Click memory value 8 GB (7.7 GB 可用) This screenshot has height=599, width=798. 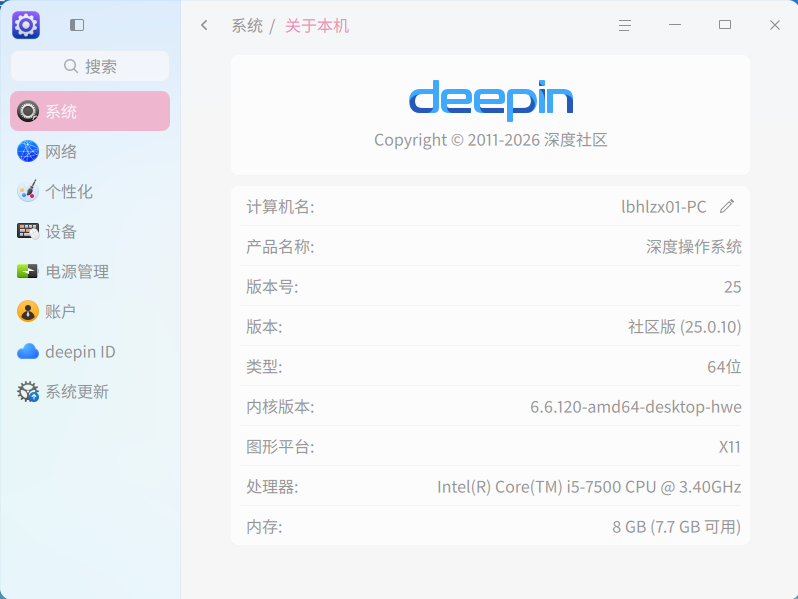click(676, 527)
